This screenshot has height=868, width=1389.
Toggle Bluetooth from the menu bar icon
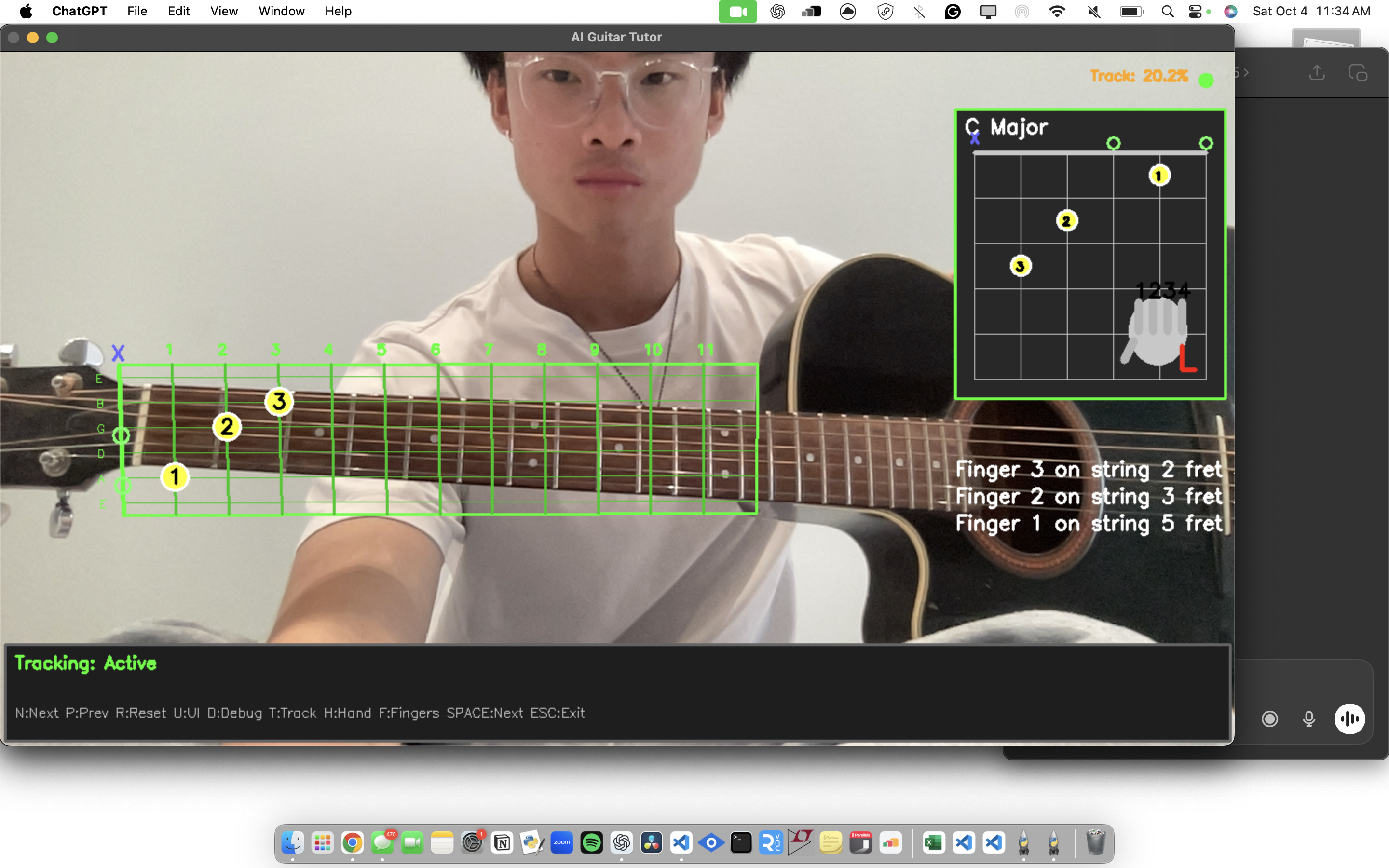point(919,12)
